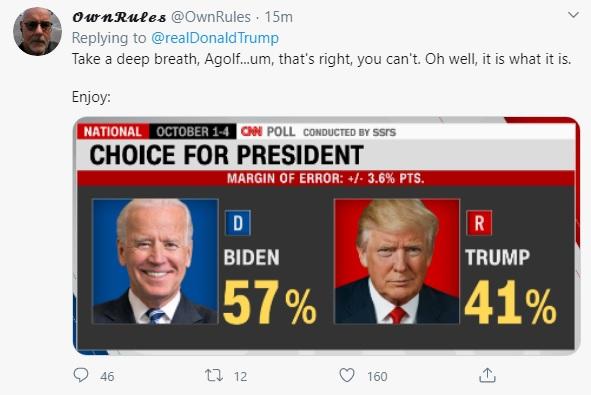591x395 pixels.
Task: View the 46 replies count
Action: (107, 376)
